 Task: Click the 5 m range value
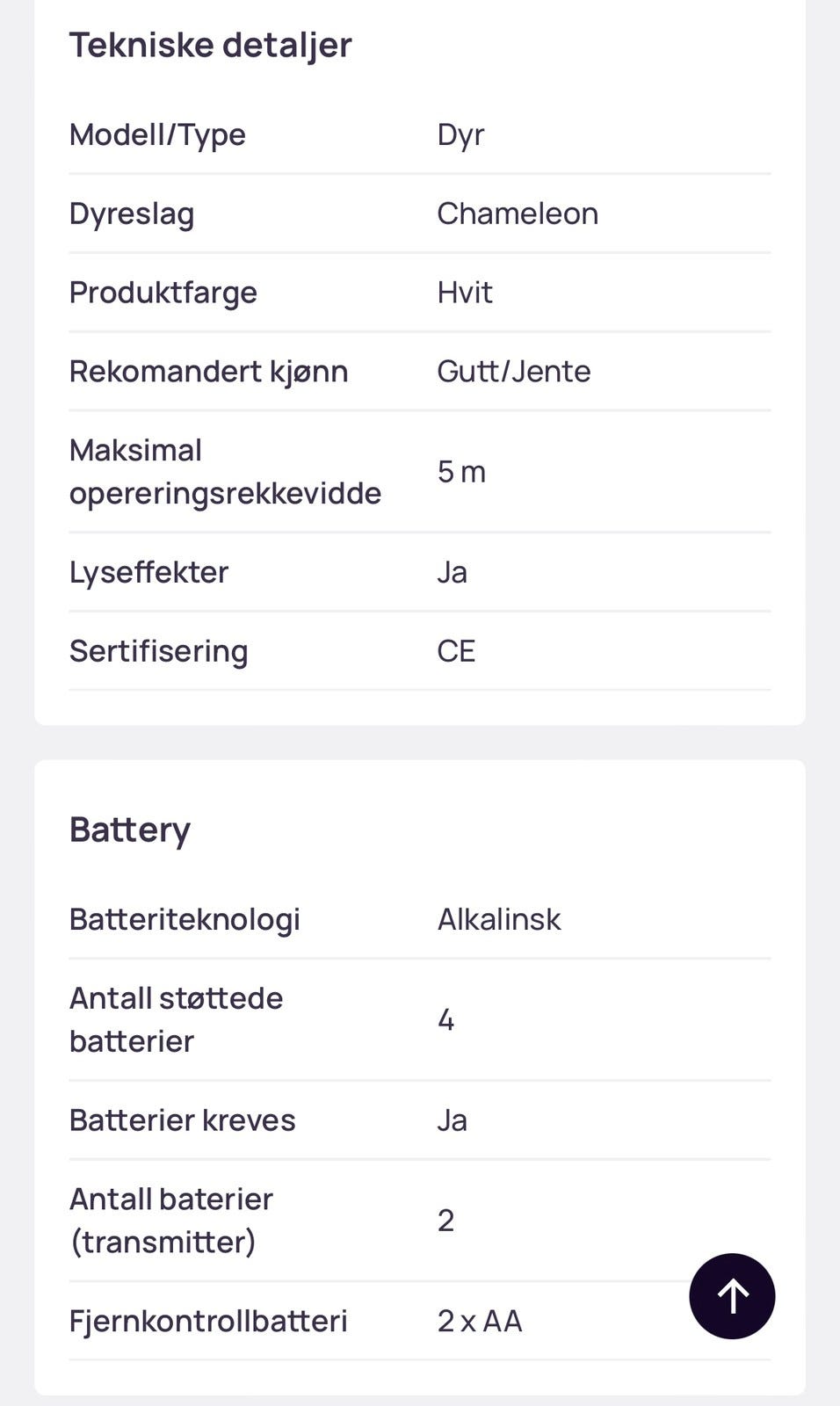[461, 472]
